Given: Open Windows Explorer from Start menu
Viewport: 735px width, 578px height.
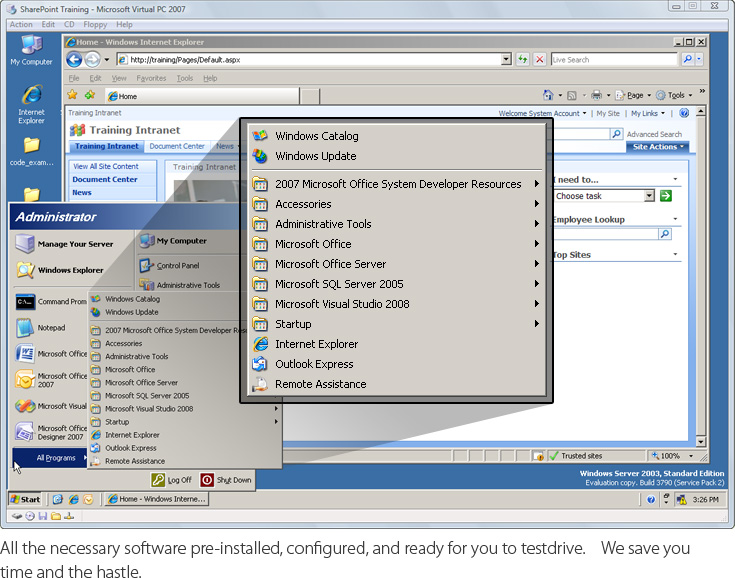Looking at the screenshot, I should [x=60, y=270].
